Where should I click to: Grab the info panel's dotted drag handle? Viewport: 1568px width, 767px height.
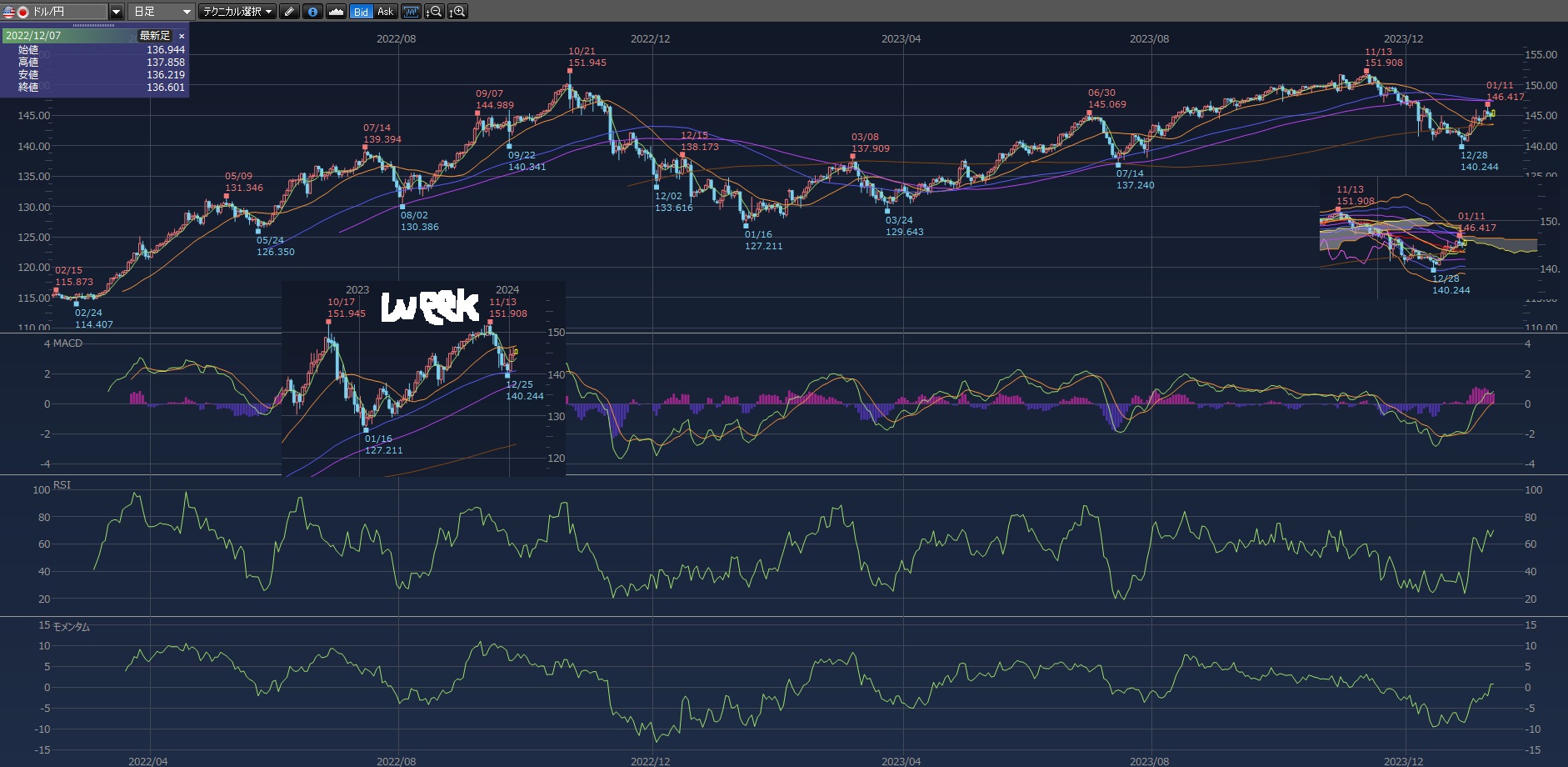pyautogui.click(x=94, y=26)
